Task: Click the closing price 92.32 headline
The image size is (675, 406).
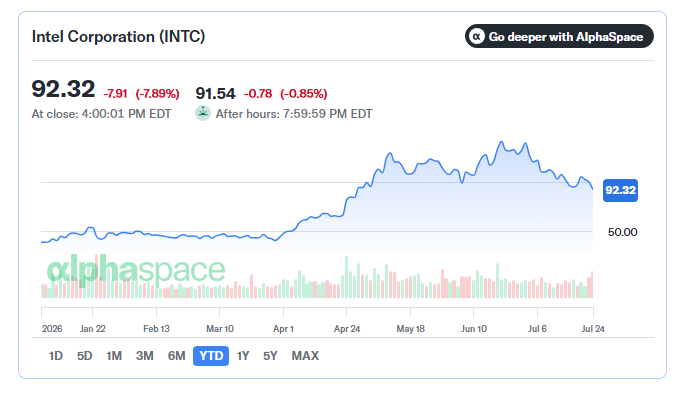Action: coord(63,89)
